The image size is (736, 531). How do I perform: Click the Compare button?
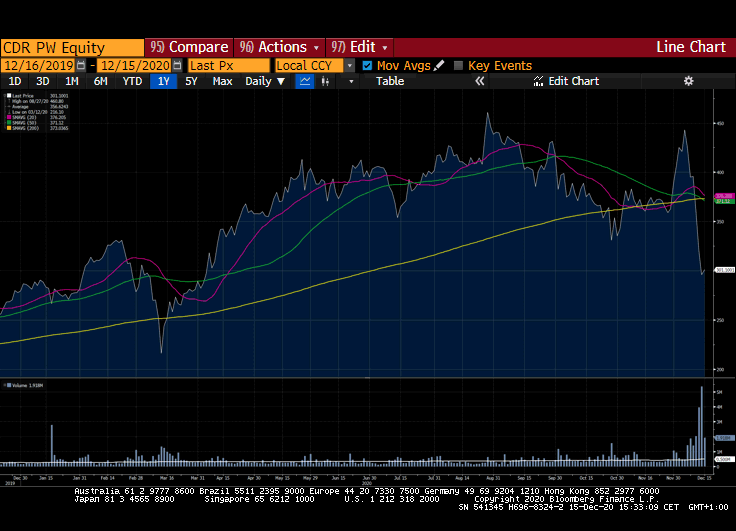(189, 47)
